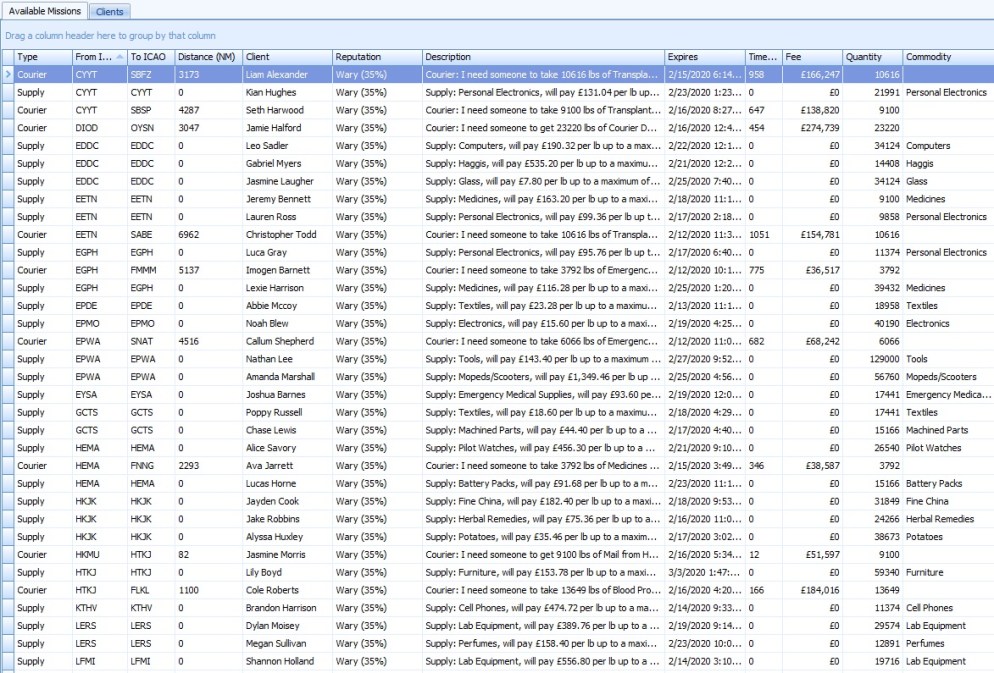Open the Available Missions tab
The image size is (994, 673).
[x=44, y=11]
